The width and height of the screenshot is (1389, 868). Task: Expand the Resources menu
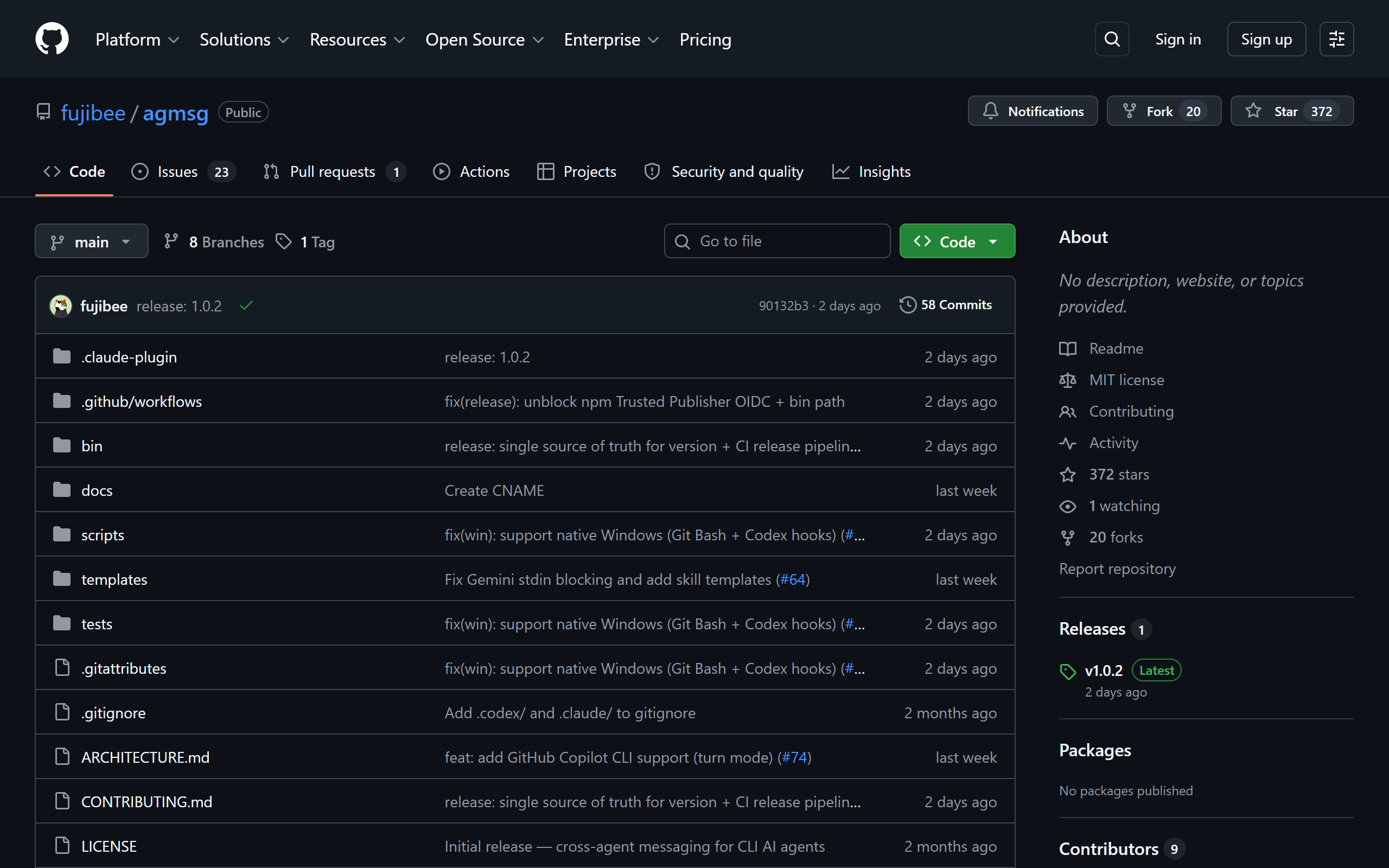pos(358,40)
